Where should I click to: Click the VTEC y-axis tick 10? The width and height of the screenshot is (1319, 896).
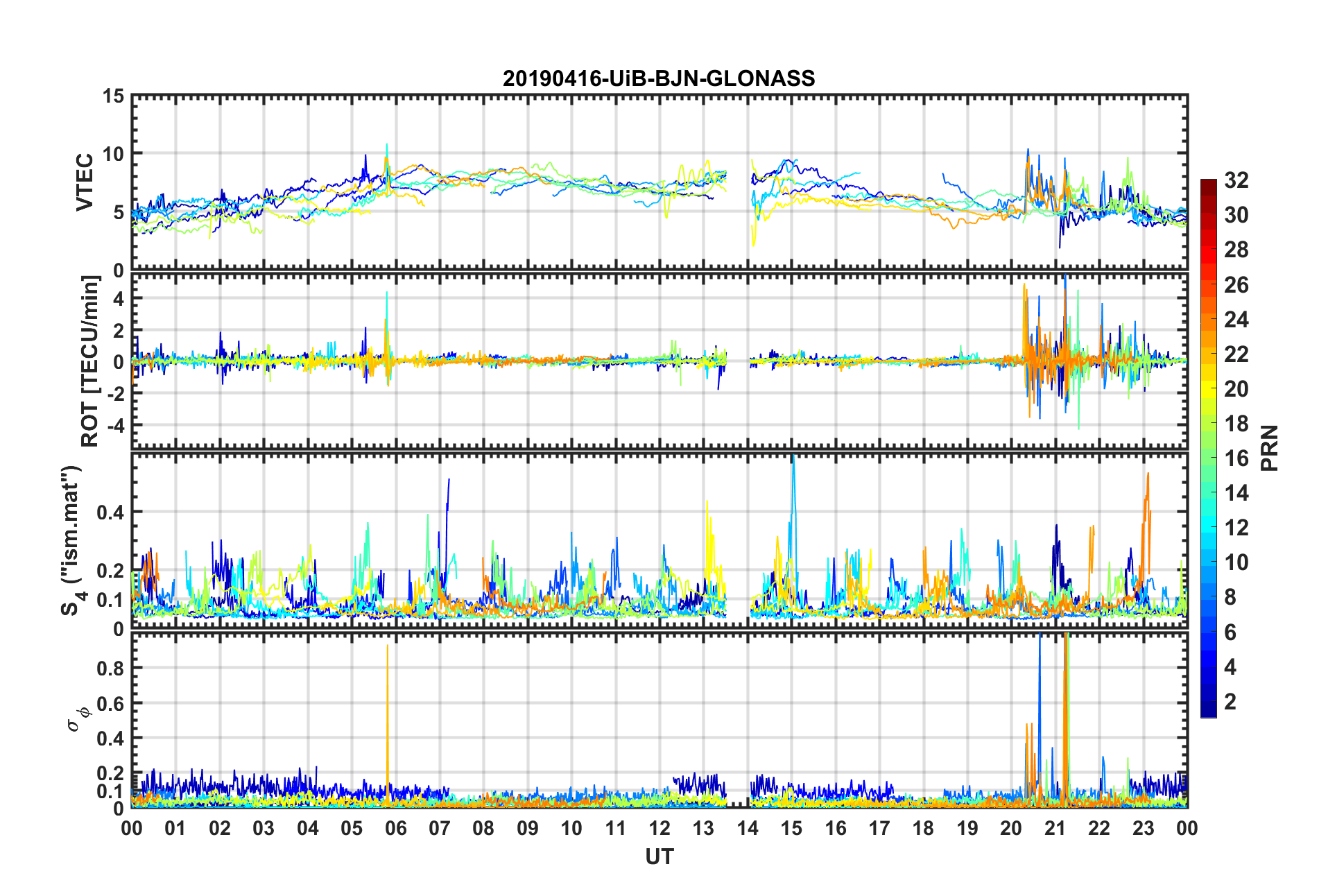[x=114, y=154]
